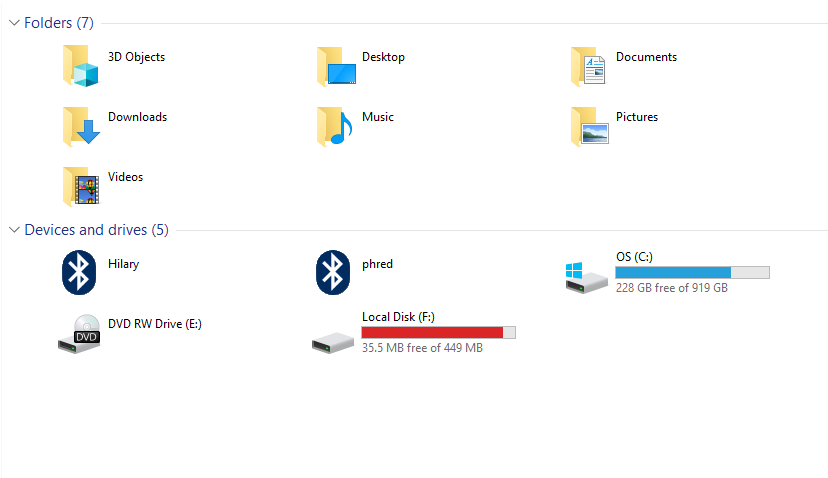Click the Devices and drives (5) header
The image size is (828, 478).
click(97, 230)
